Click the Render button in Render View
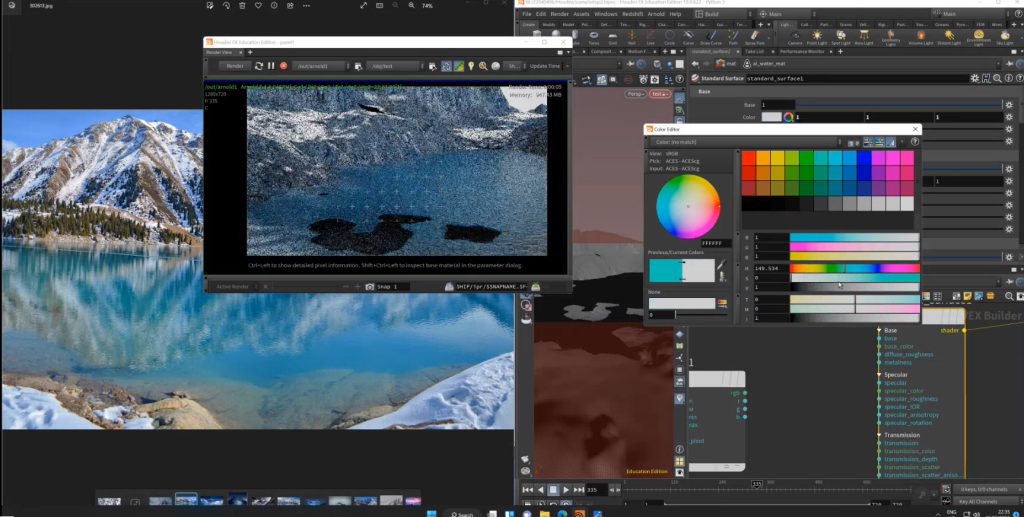1024x517 pixels. [234, 66]
